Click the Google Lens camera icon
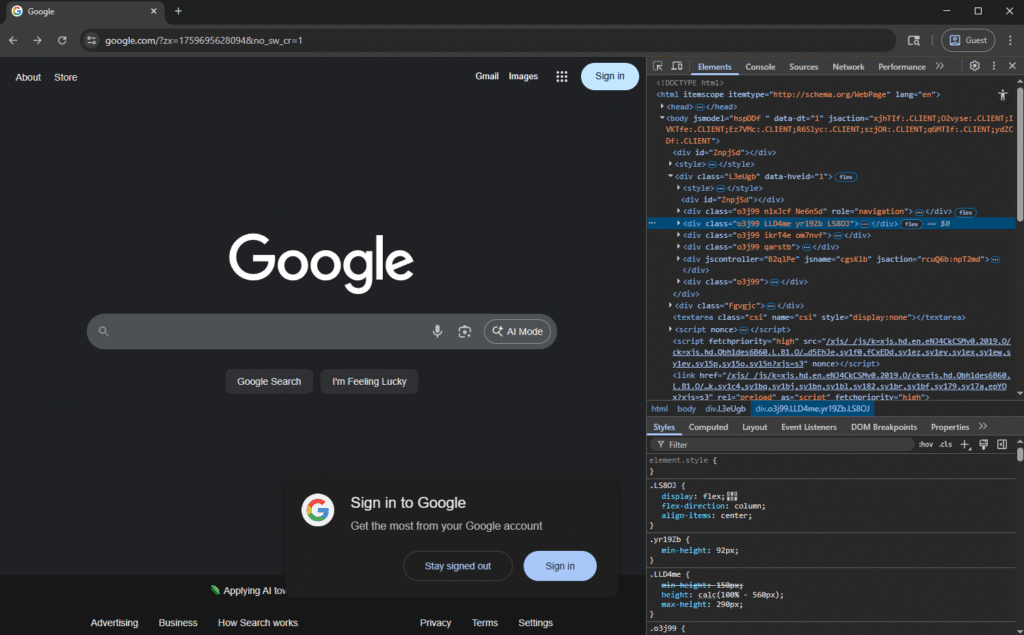Screen dimensions: 1024x635 point(464,331)
